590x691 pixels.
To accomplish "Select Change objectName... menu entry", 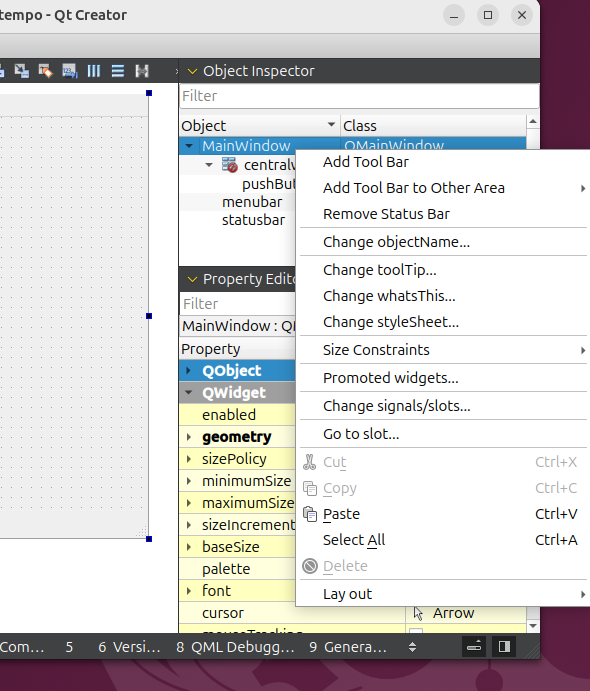I will [x=444, y=242].
